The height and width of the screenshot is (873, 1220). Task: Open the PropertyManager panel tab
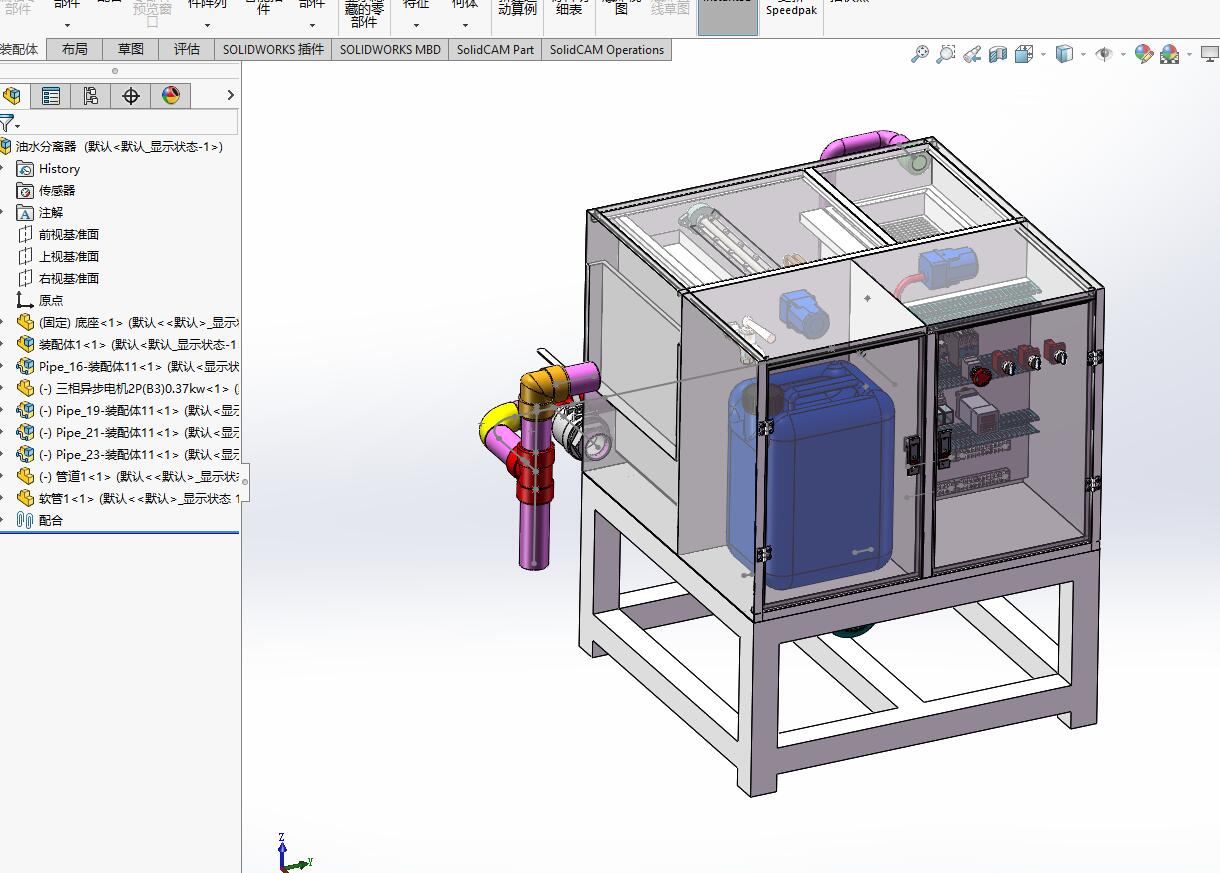click(x=51, y=96)
